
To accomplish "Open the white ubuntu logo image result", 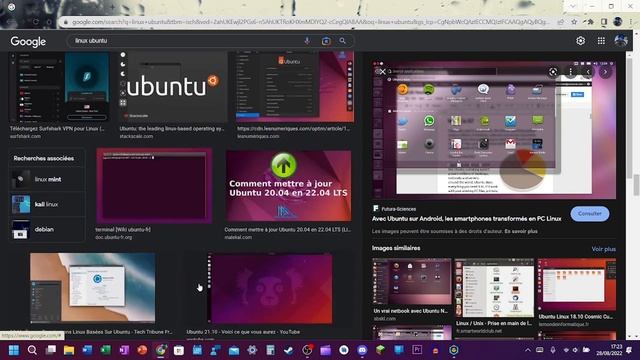I will coord(173,87).
